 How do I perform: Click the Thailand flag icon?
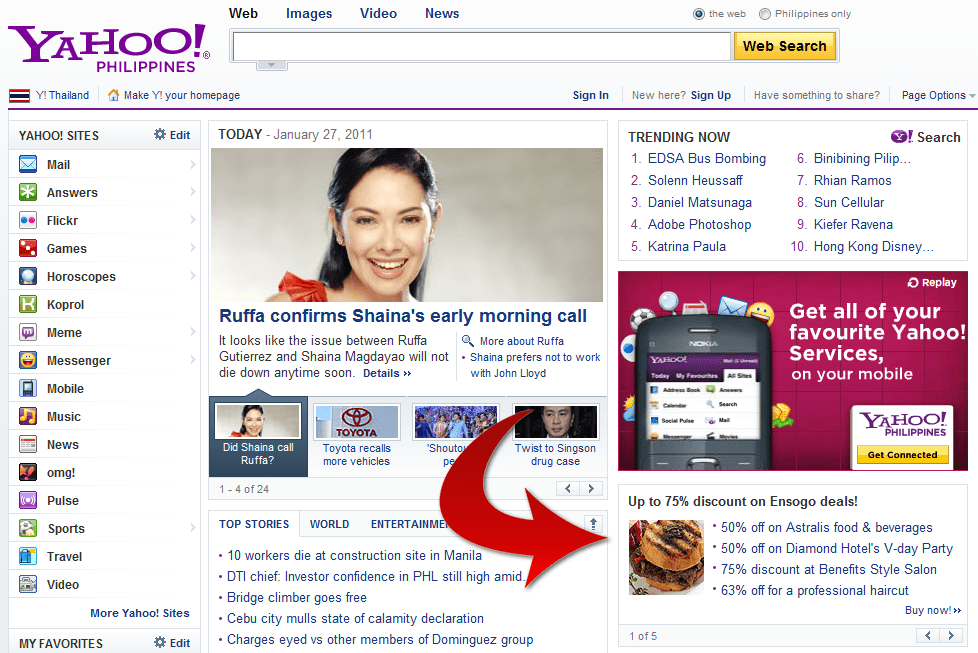(x=18, y=95)
